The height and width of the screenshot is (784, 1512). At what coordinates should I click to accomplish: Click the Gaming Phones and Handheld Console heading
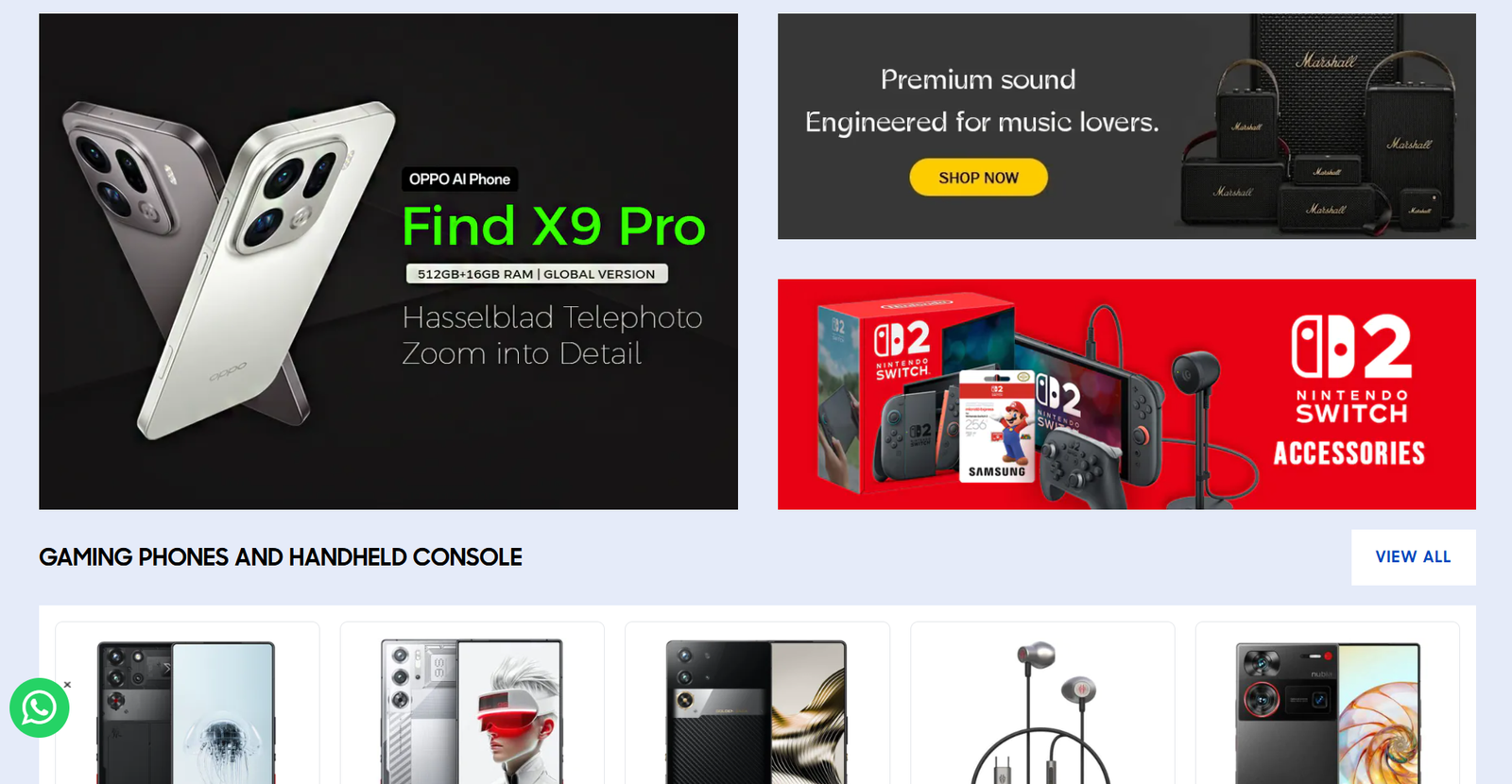click(x=281, y=557)
